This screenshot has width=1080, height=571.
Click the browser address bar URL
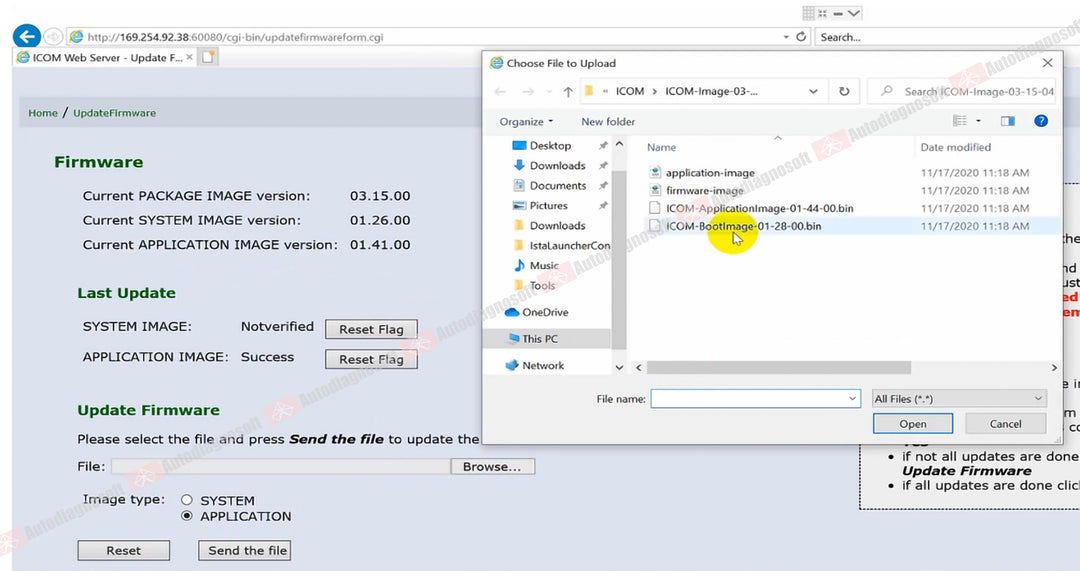235,37
